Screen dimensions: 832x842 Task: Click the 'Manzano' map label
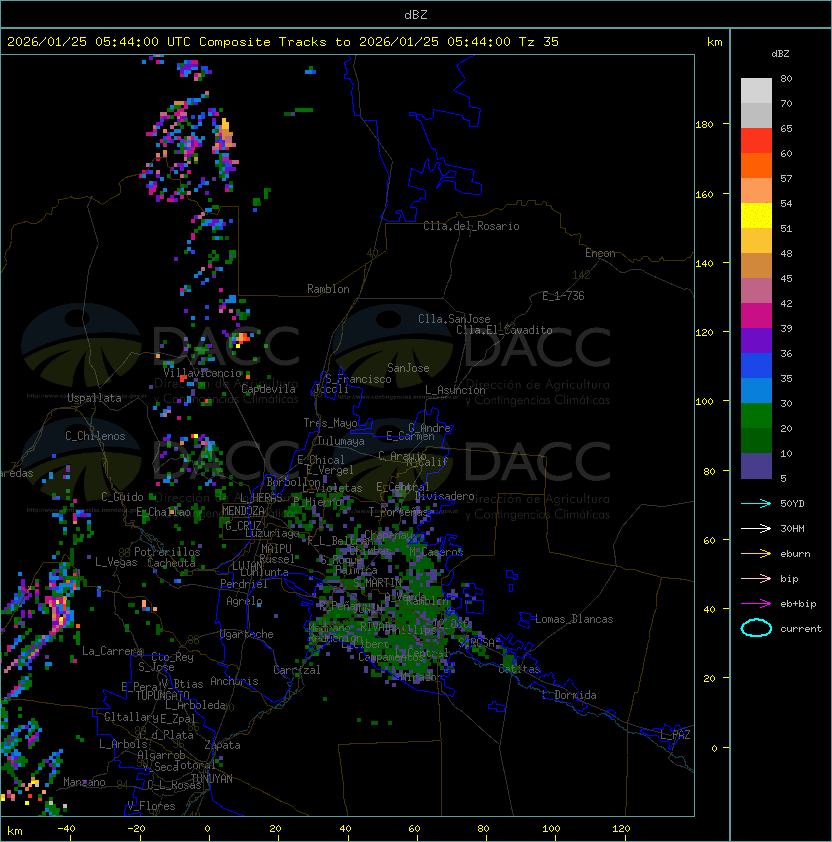[84, 782]
